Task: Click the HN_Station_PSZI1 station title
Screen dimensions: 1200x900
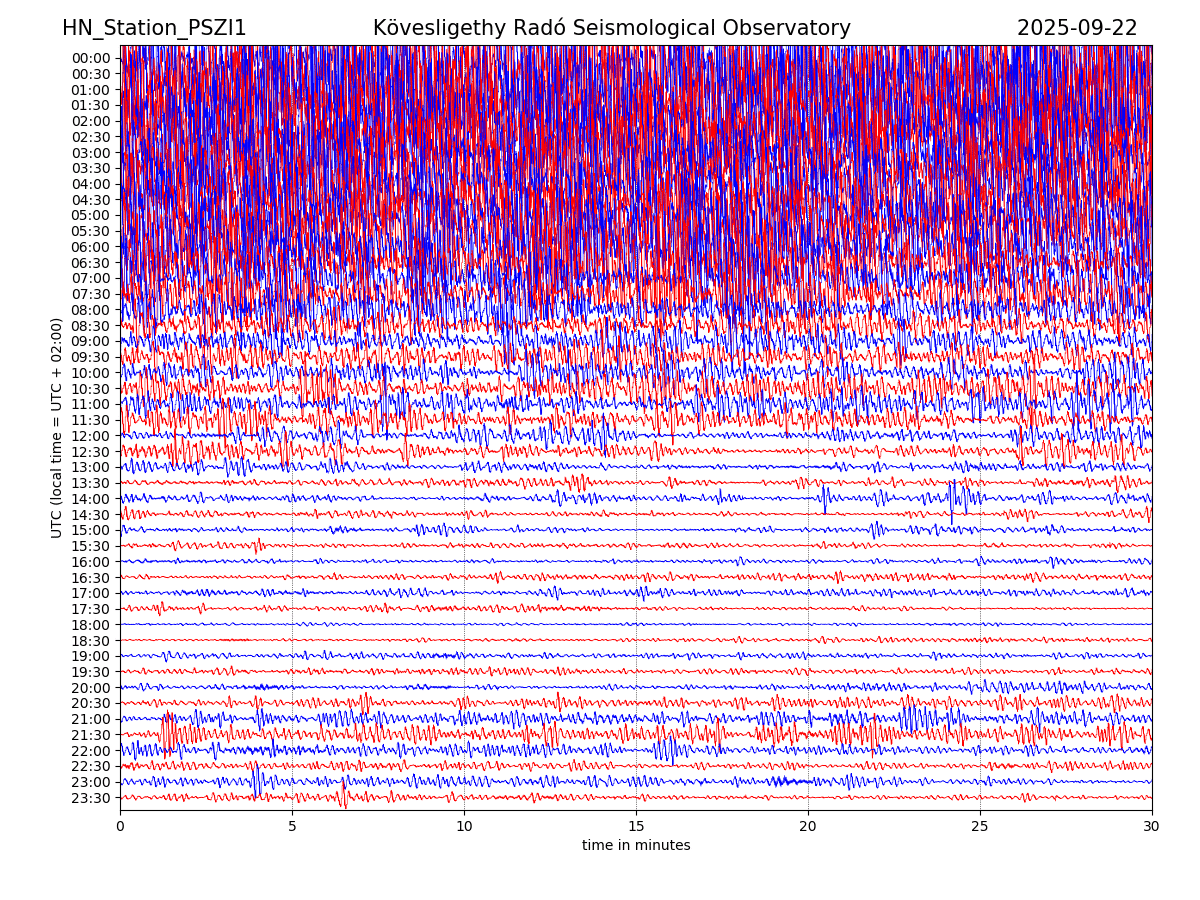Action: 154,29
